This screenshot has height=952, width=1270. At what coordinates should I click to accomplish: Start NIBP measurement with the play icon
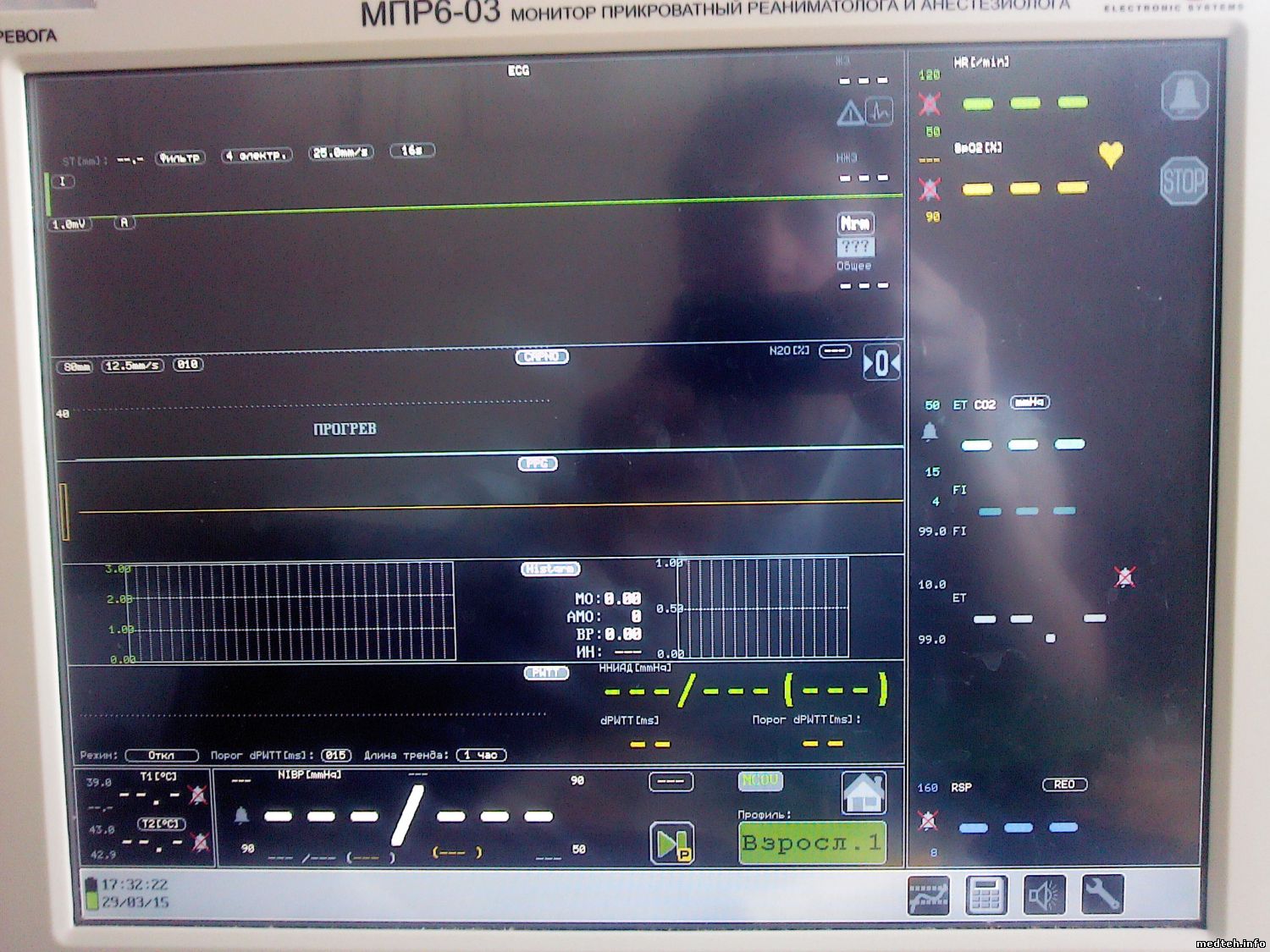(x=671, y=844)
